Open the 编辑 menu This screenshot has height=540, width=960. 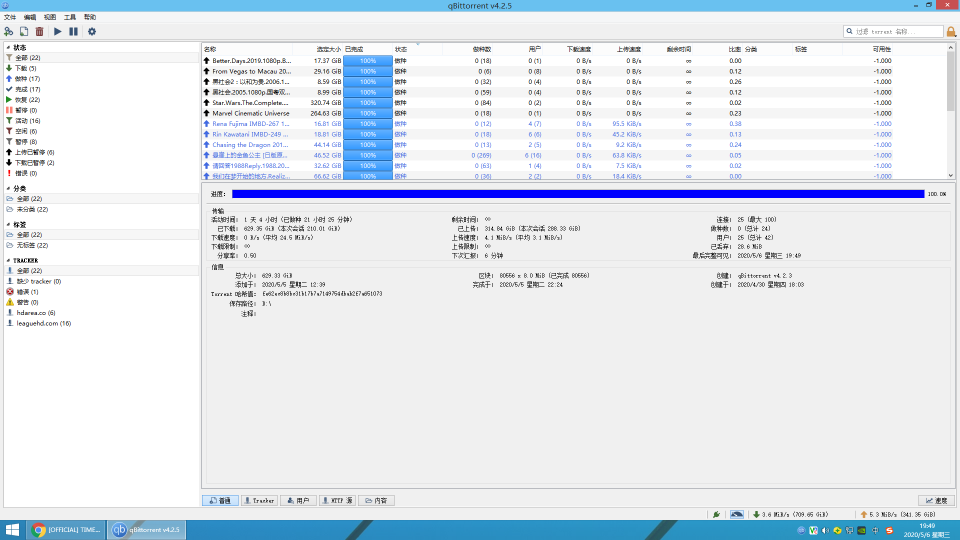pos(29,17)
